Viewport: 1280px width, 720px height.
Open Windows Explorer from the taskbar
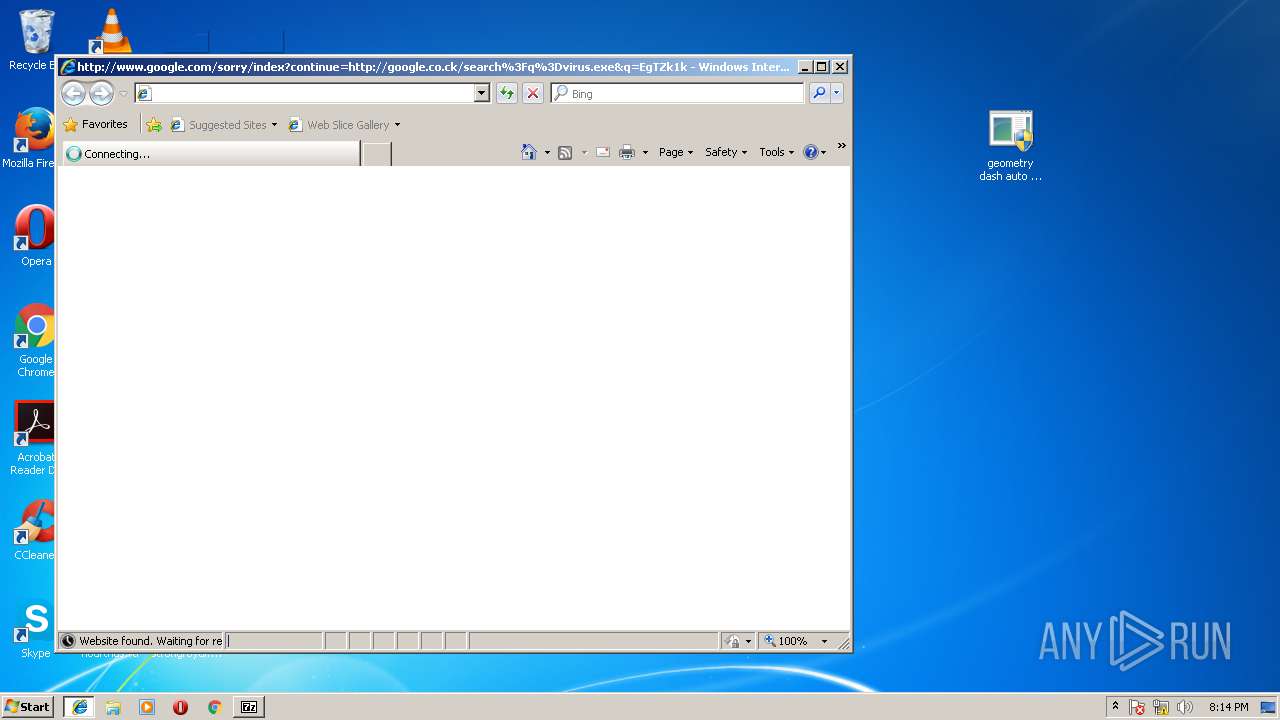pyautogui.click(x=113, y=707)
